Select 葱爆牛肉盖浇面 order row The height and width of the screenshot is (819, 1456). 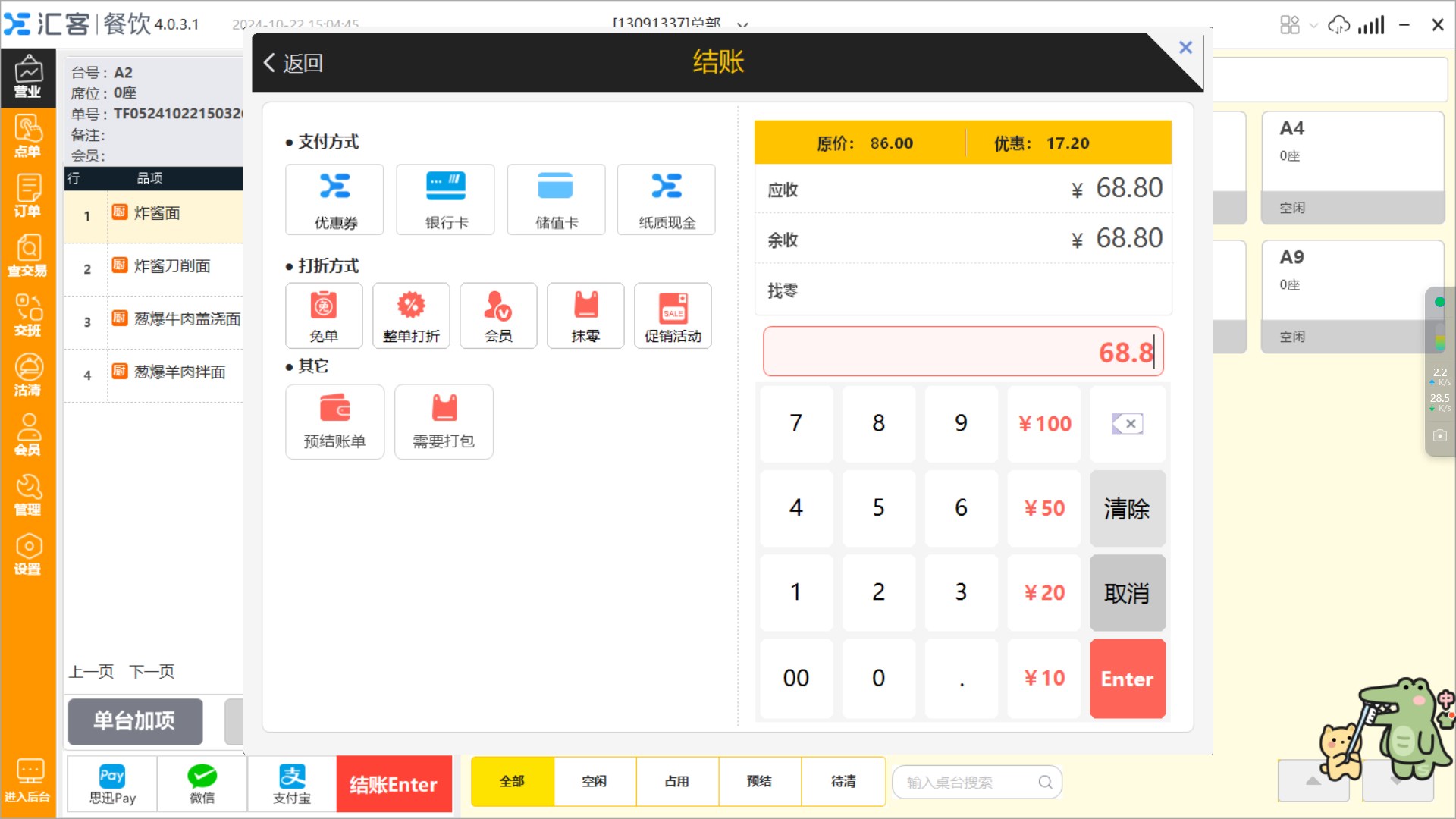click(x=187, y=319)
